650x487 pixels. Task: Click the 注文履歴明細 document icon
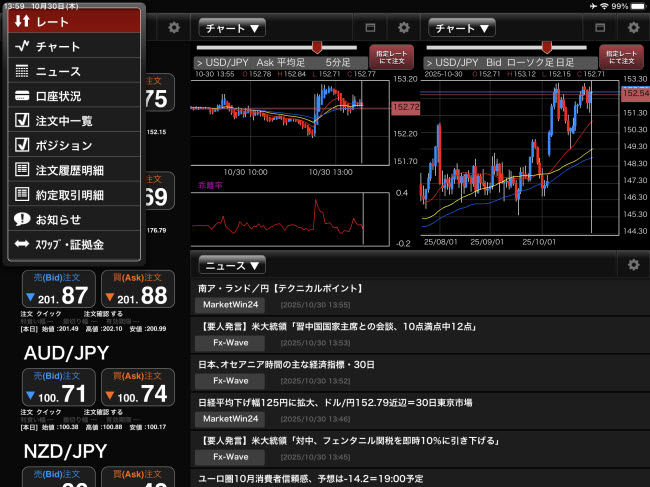pos(22,170)
